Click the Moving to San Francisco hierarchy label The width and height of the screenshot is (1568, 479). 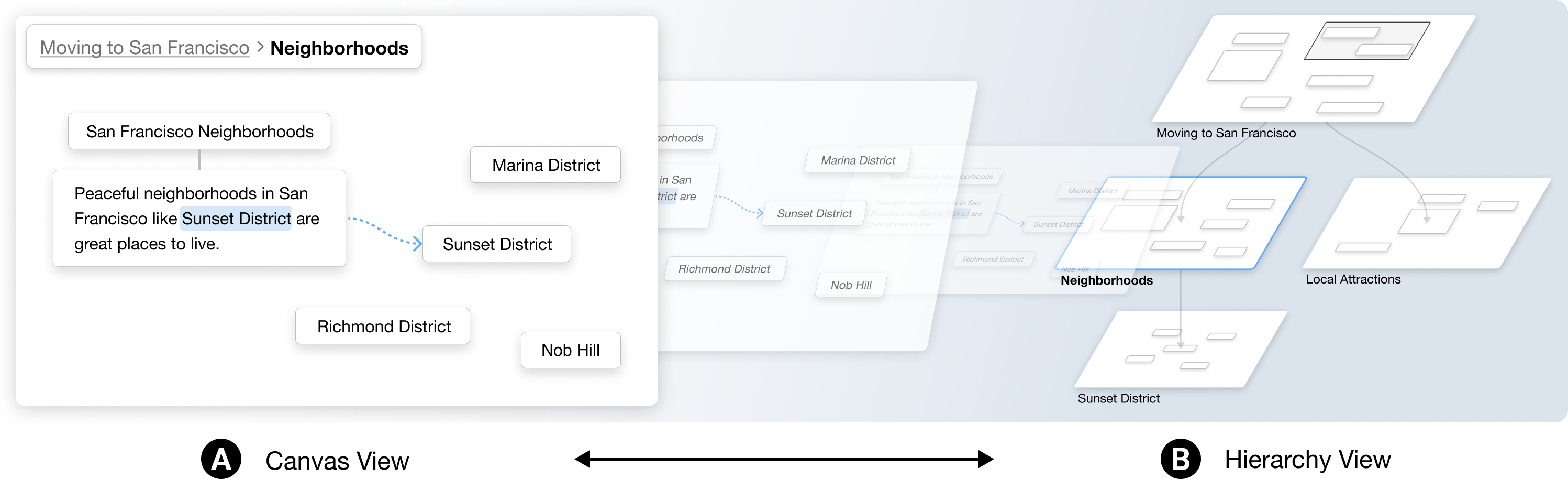1226,133
